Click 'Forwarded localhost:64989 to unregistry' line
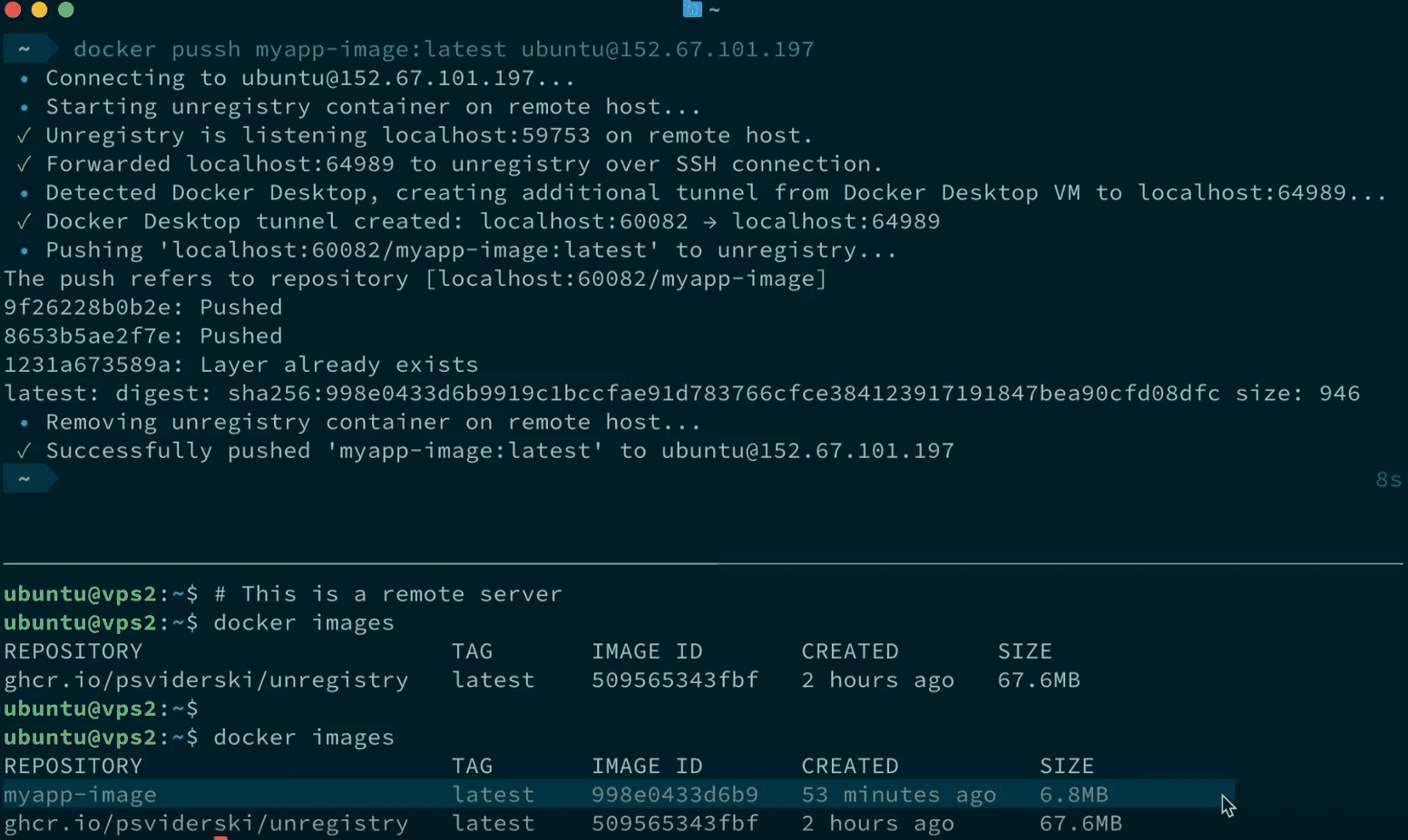The height and width of the screenshot is (840, 1408). click(x=464, y=164)
